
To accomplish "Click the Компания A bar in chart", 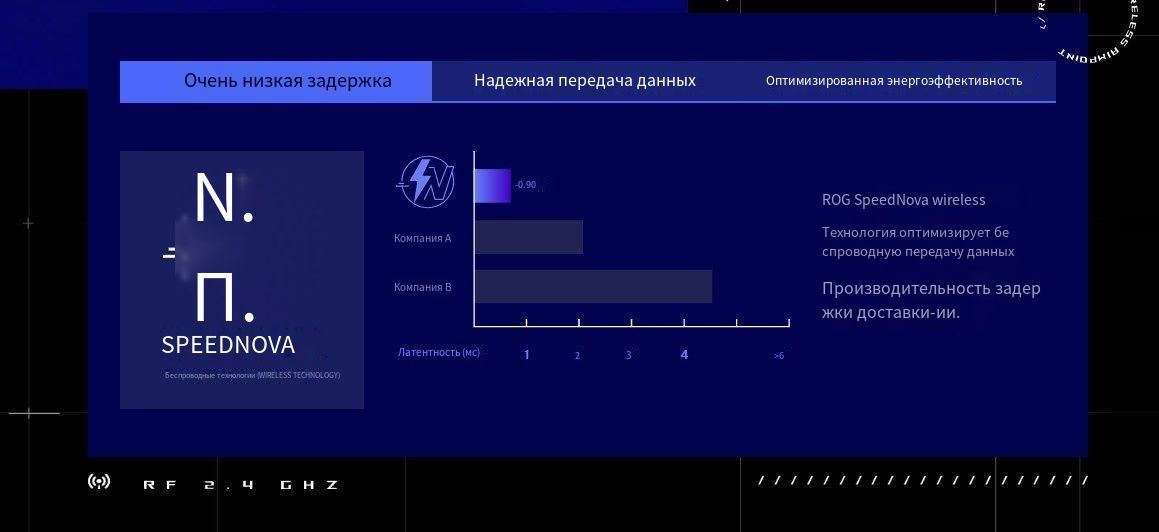I will click(x=528, y=237).
